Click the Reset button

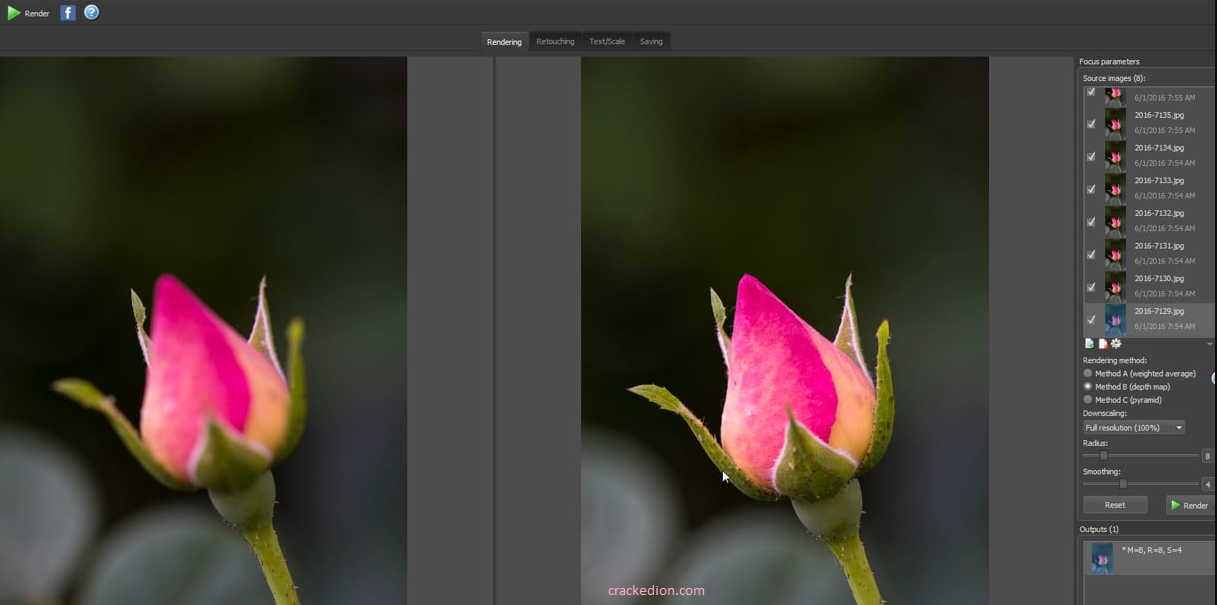pos(1115,505)
